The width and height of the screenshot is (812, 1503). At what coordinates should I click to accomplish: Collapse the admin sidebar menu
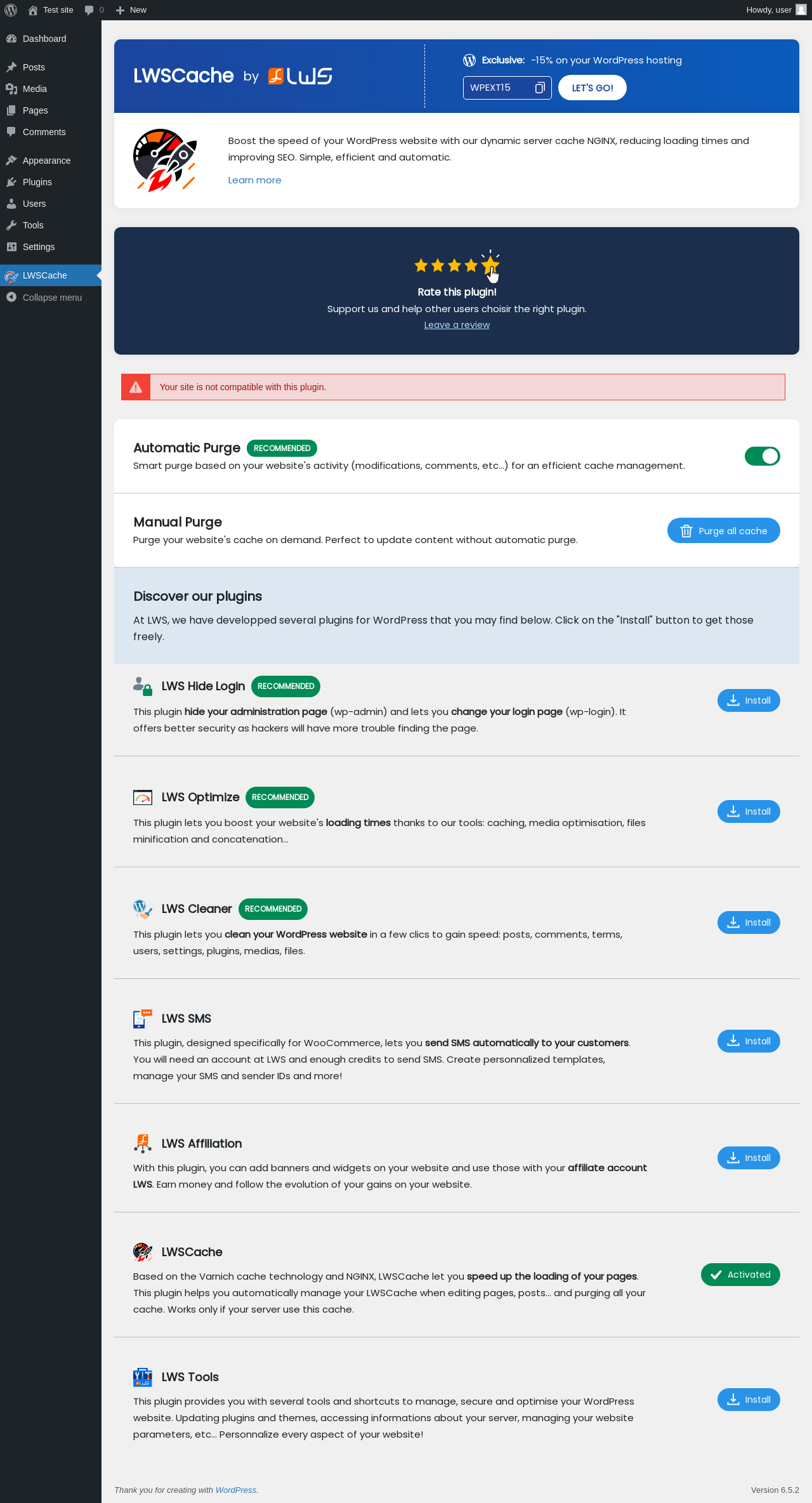click(x=52, y=298)
